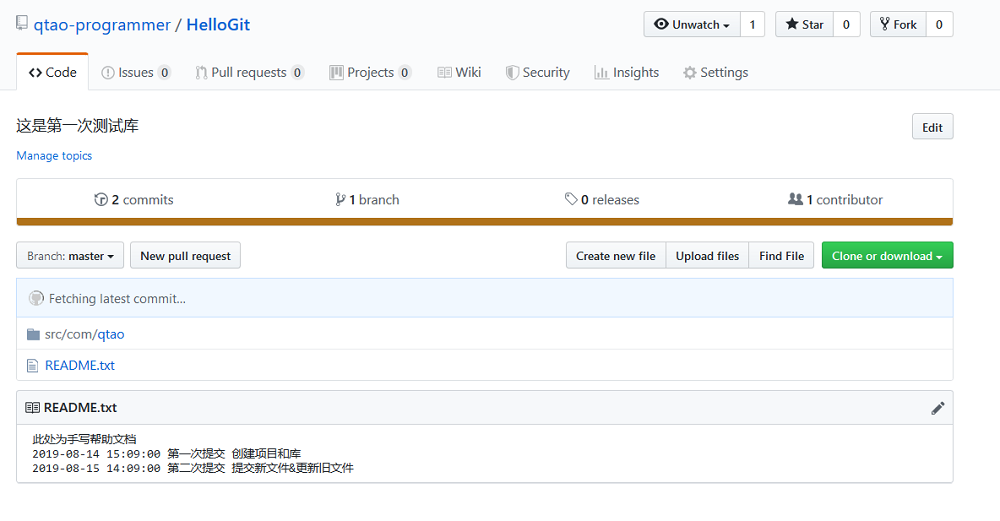This screenshot has height=521, width=1000.
Task: Open the HelloGit repository link
Action: [218, 25]
